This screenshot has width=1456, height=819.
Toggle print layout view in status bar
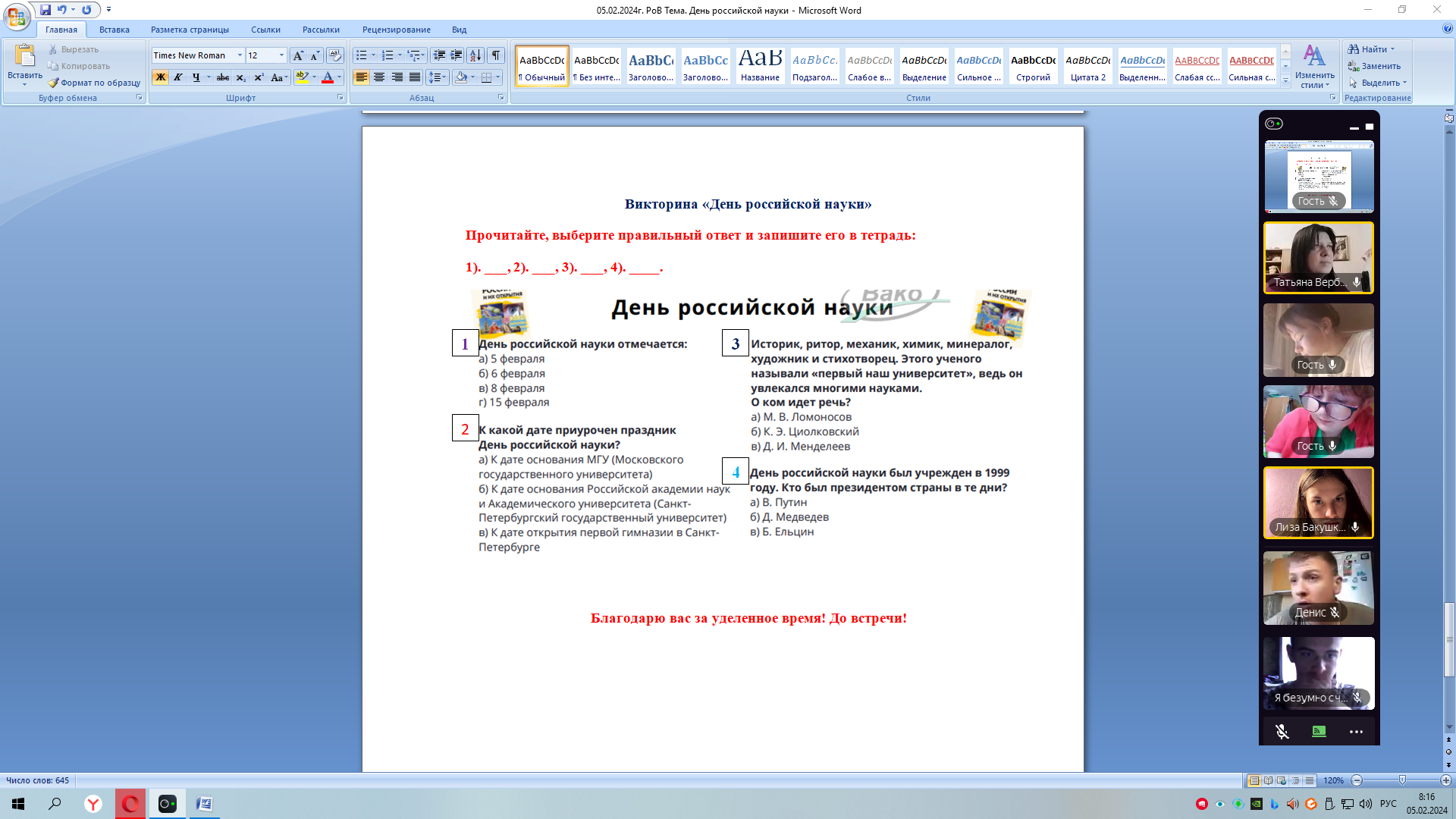(x=1254, y=780)
